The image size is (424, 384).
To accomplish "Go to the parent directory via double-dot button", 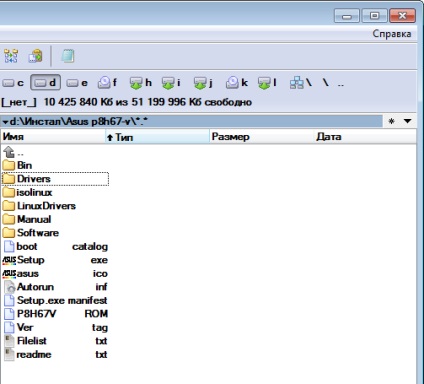I will coord(340,83).
